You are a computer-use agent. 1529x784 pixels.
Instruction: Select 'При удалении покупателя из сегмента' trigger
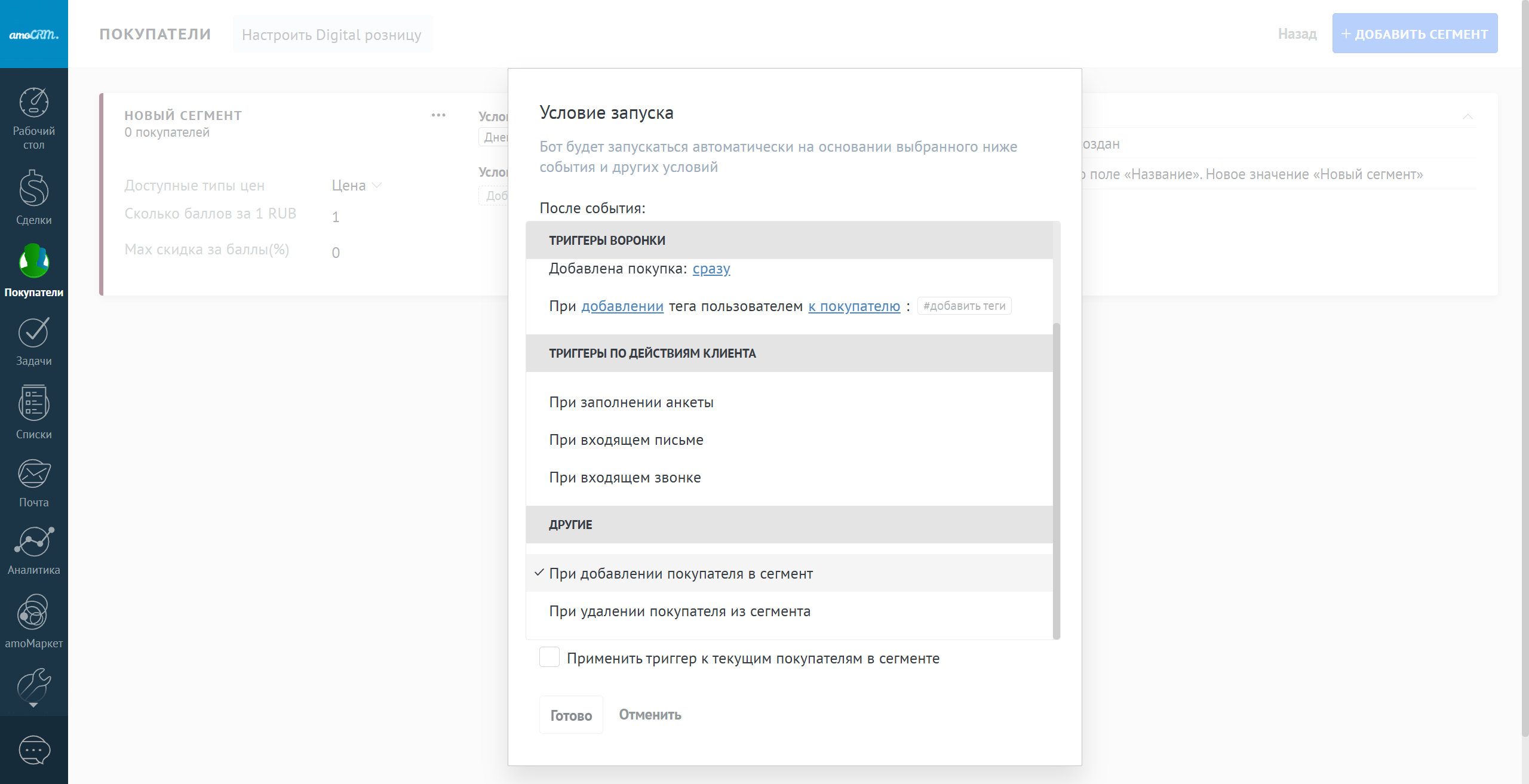(680, 611)
